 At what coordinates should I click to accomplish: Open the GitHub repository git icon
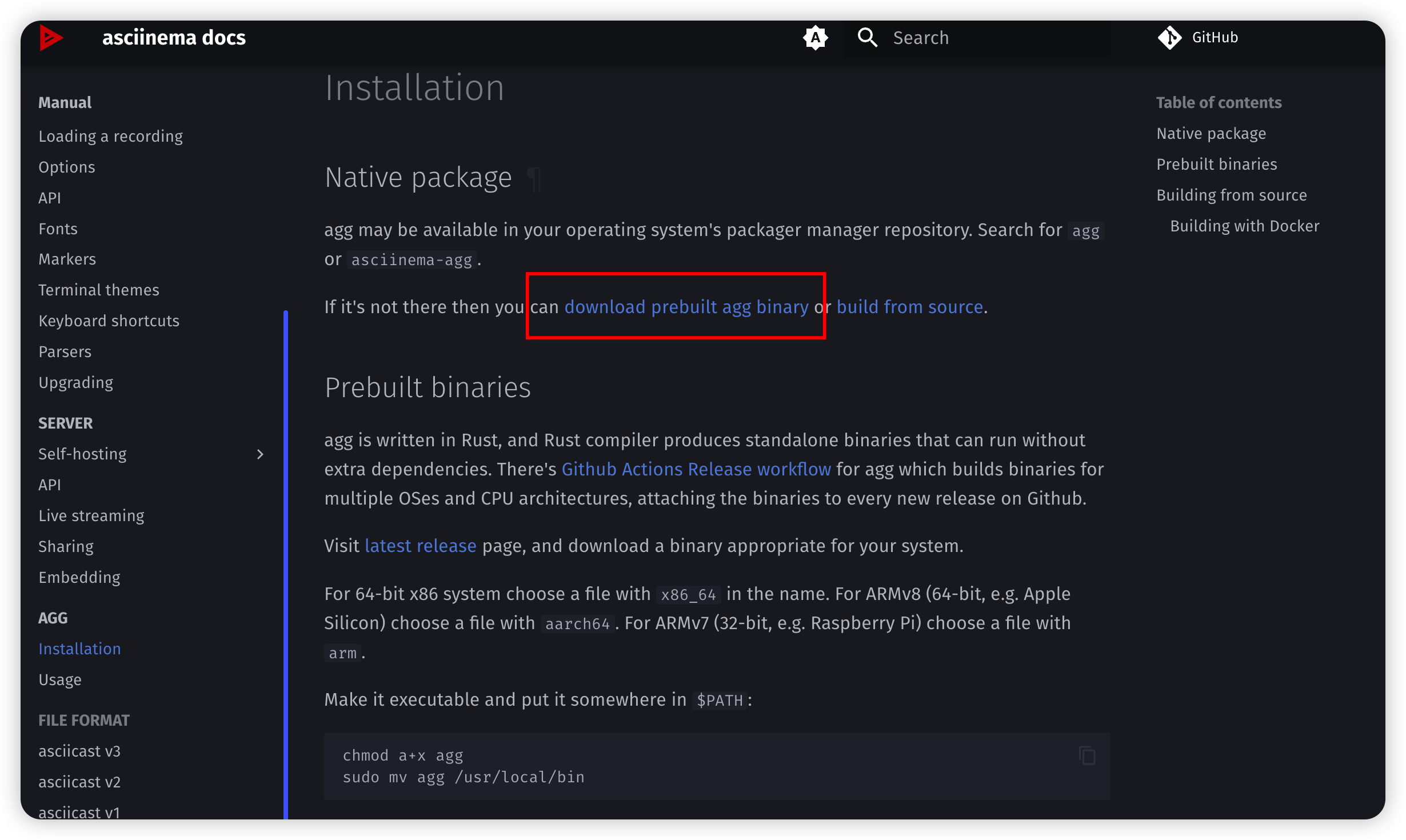(1169, 38)
